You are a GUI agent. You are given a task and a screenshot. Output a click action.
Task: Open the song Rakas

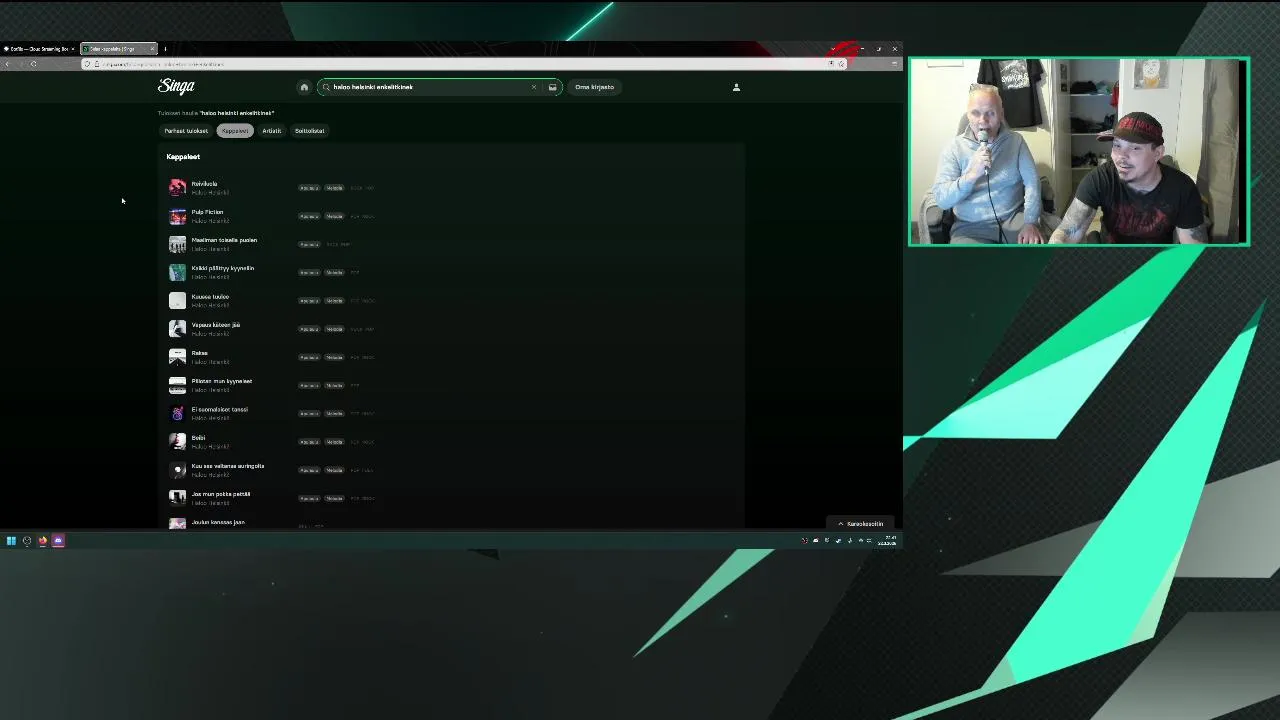199,353
